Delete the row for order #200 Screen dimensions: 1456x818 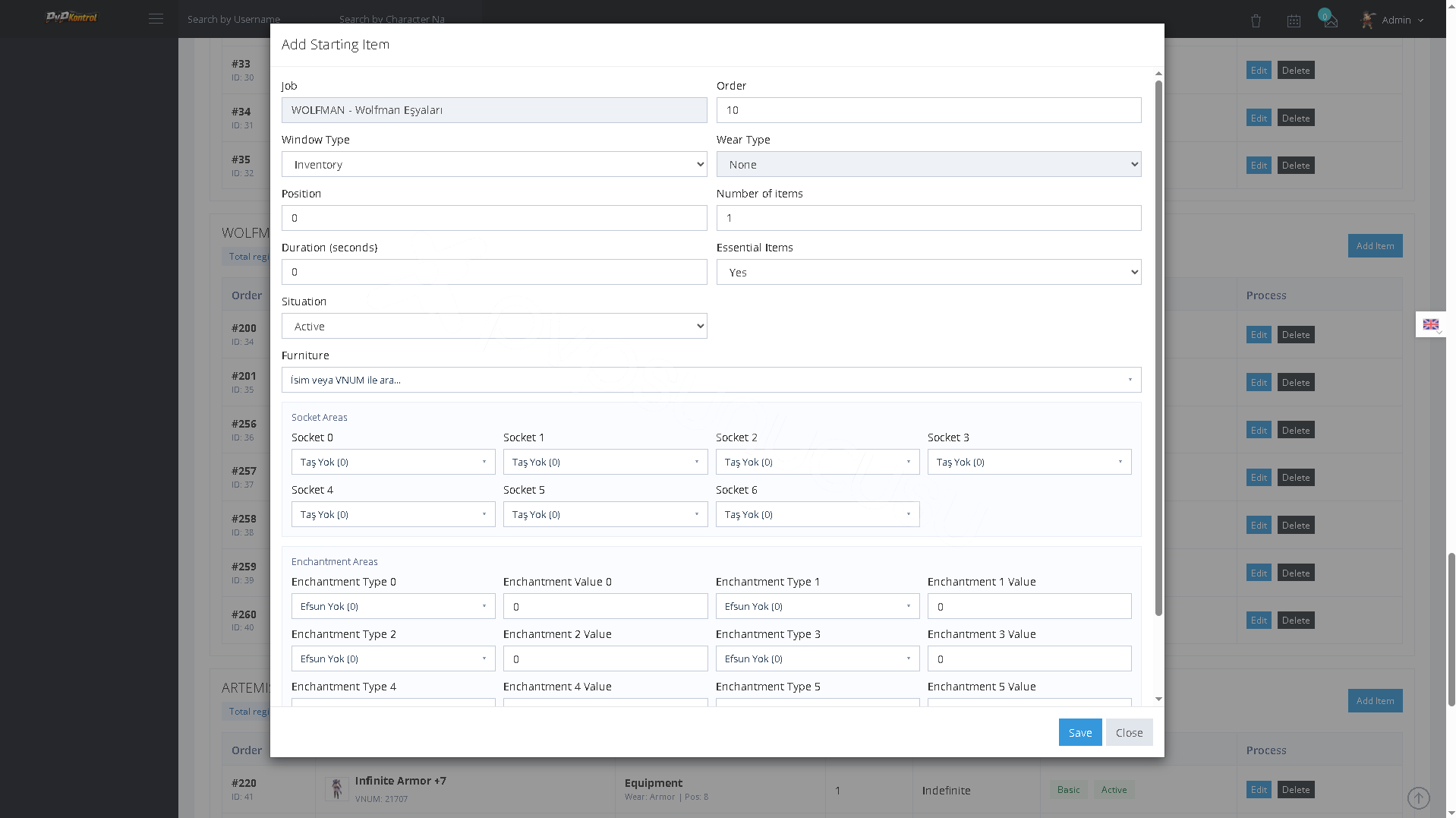(x=1295, y=335)
